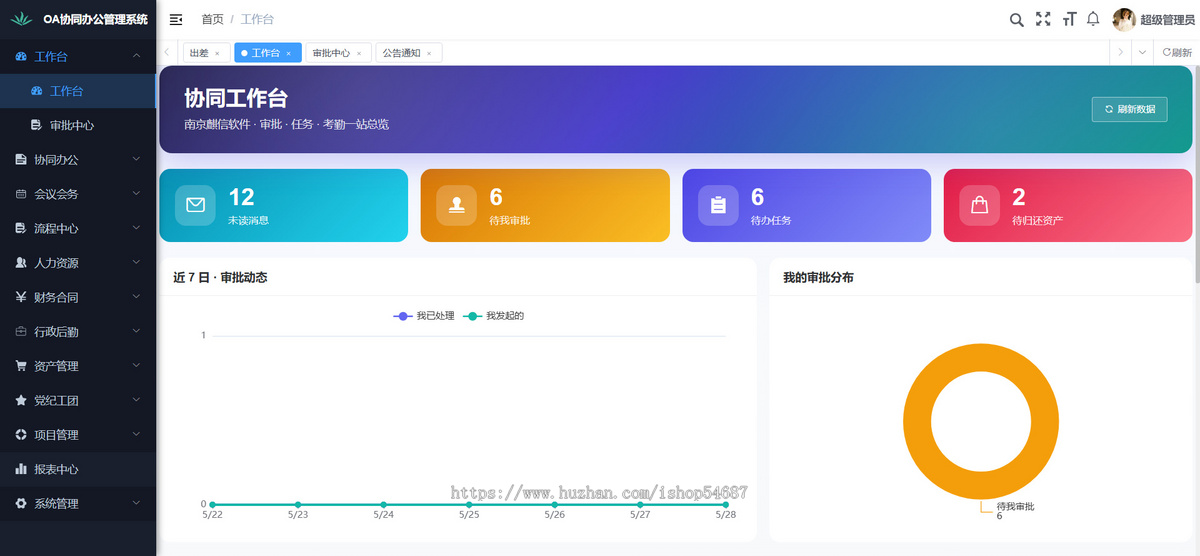Click the 超级管理员 username
The height and width of the screenshot is (556, 1200).
pos(1167,20)
